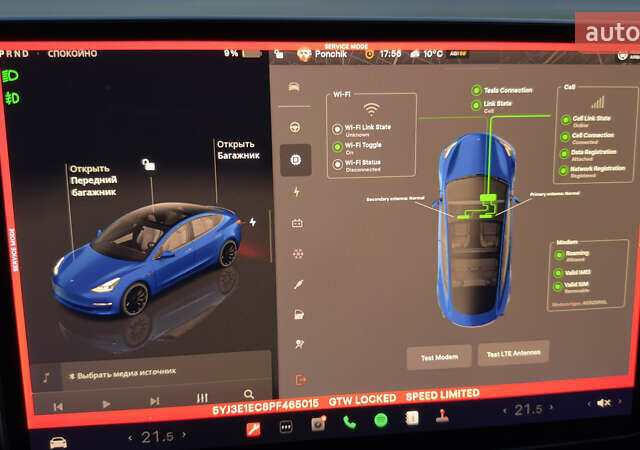640x450 pixels.
Task: Open the notebook manual app icon
Action: pyautogui.click(x=412, y=418)
